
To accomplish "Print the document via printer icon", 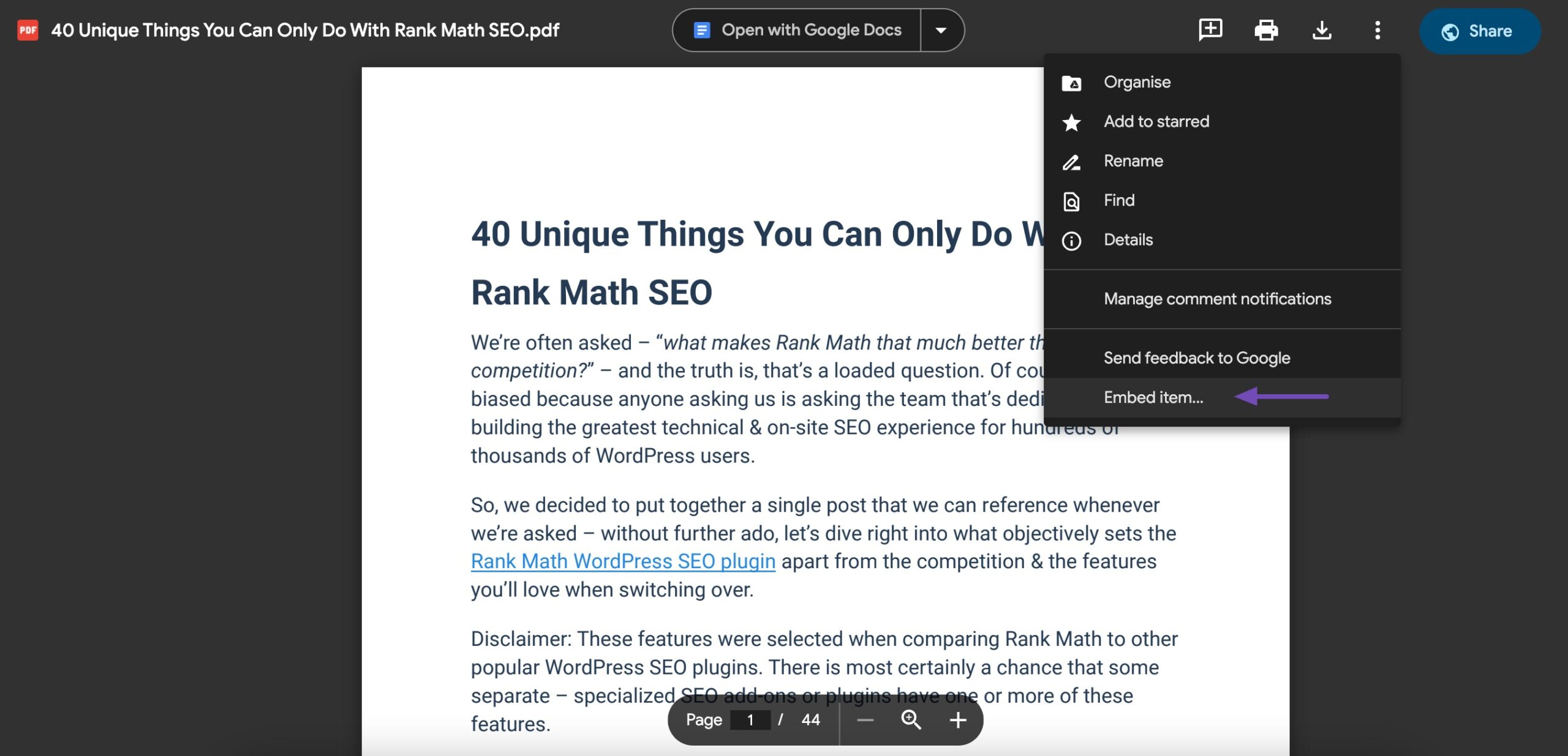I will click(1266, 30).
